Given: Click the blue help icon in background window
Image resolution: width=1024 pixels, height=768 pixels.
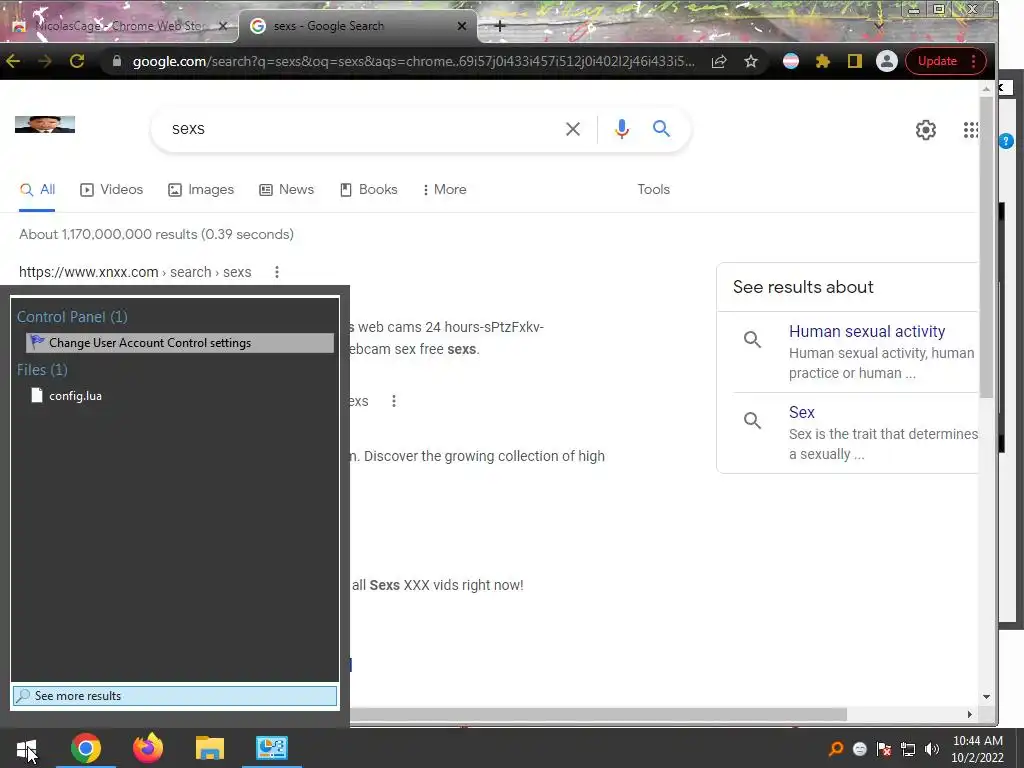Looking at the screenshot, I should 1006,140.
